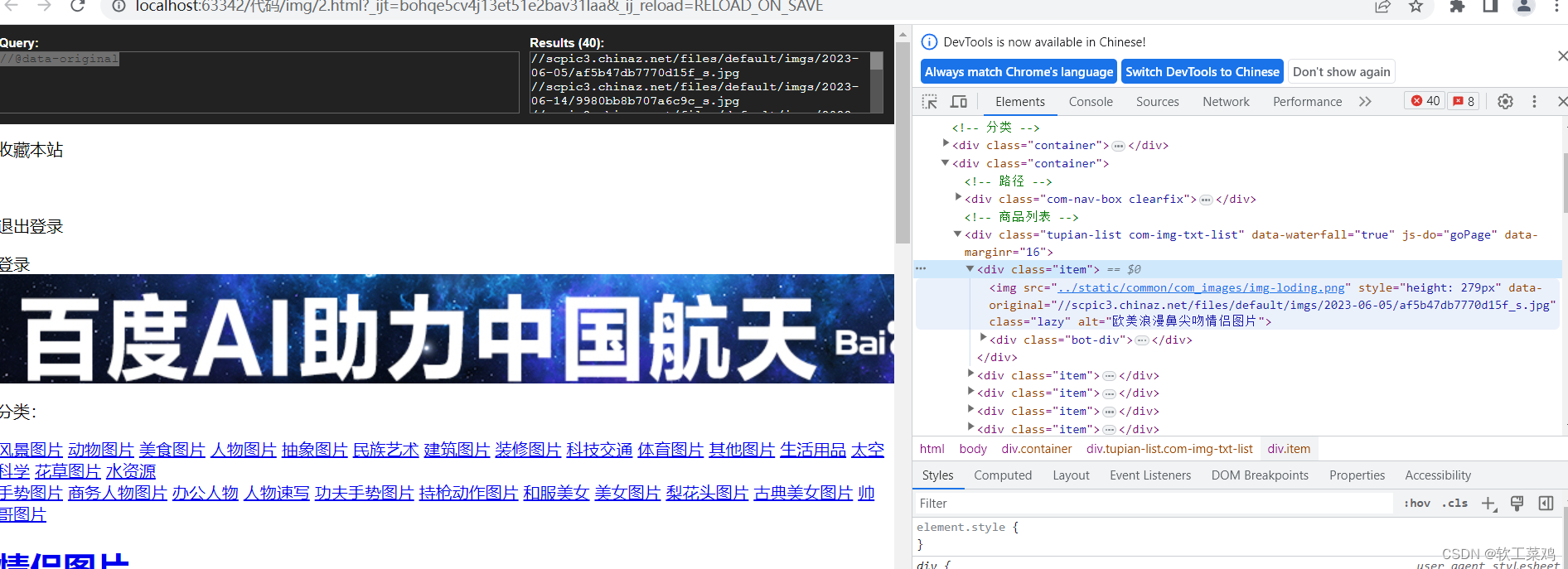Image resolution: width=1568 pixels, height=569 pixels.
Task: Dismiss the DevTools language infobar
Action: 1561,56
